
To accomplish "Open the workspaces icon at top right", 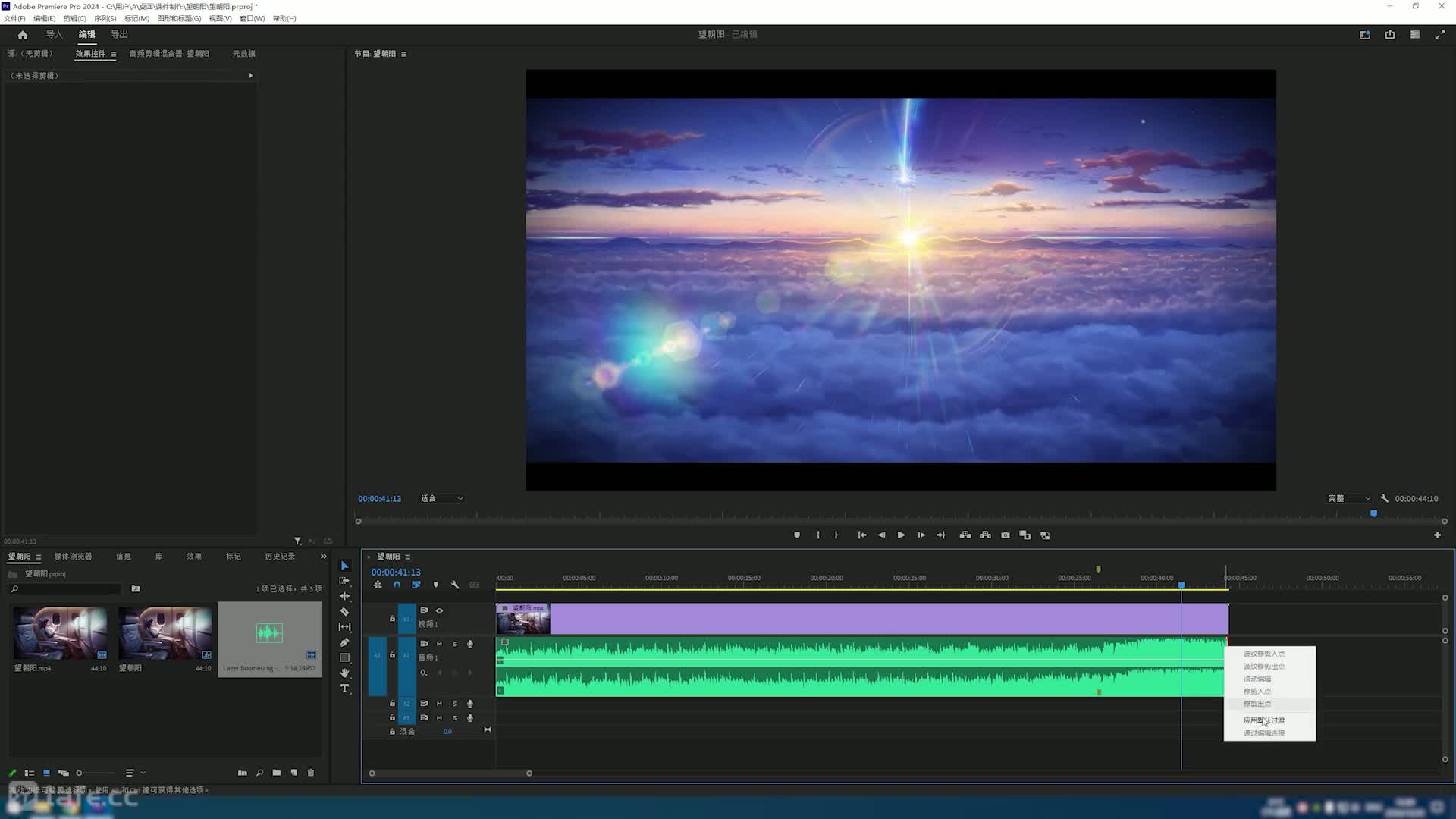I will coord(1365,35).
